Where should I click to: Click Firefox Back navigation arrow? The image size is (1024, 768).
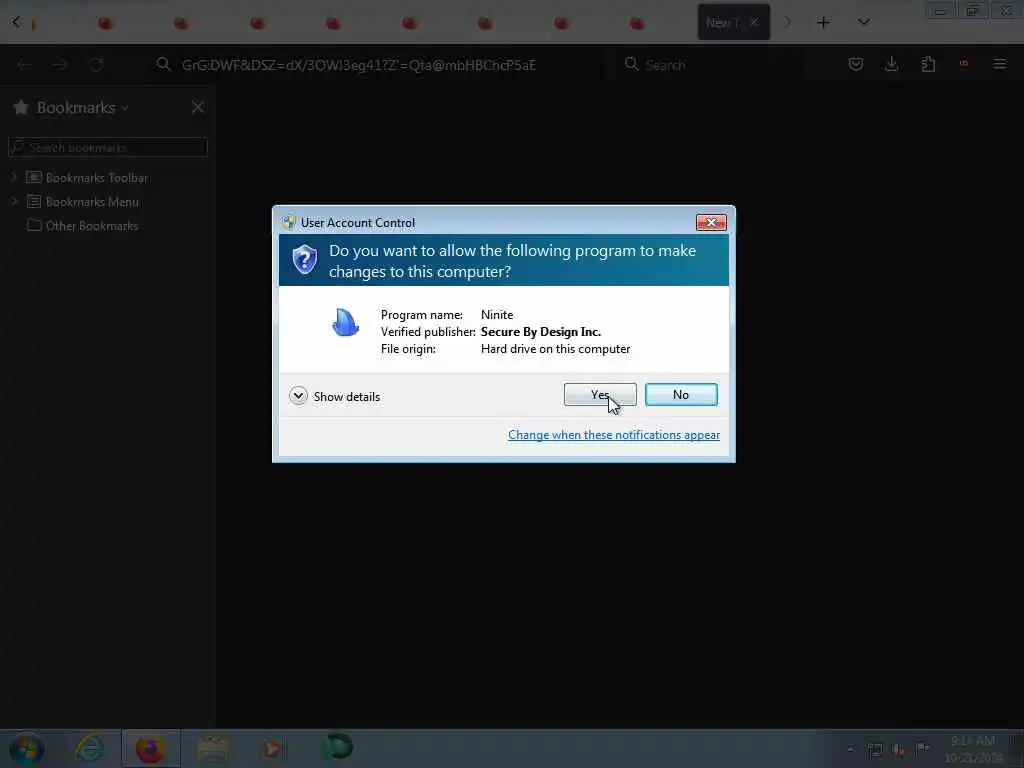[24, 65]
